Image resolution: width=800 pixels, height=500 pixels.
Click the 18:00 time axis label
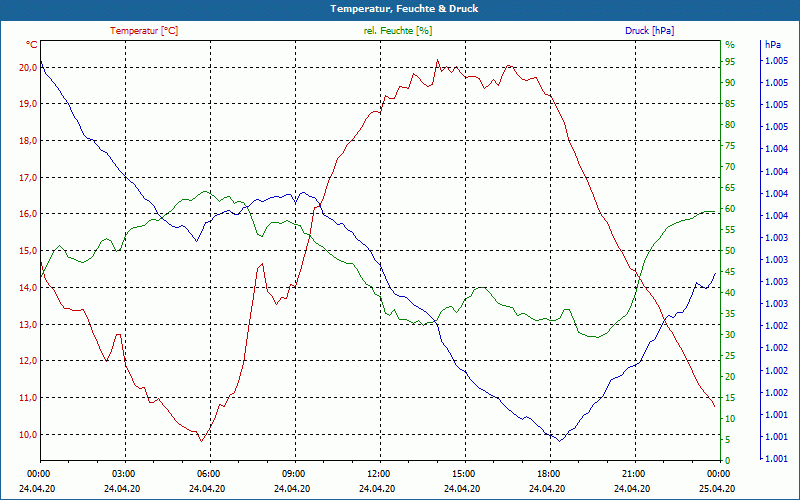548,473
